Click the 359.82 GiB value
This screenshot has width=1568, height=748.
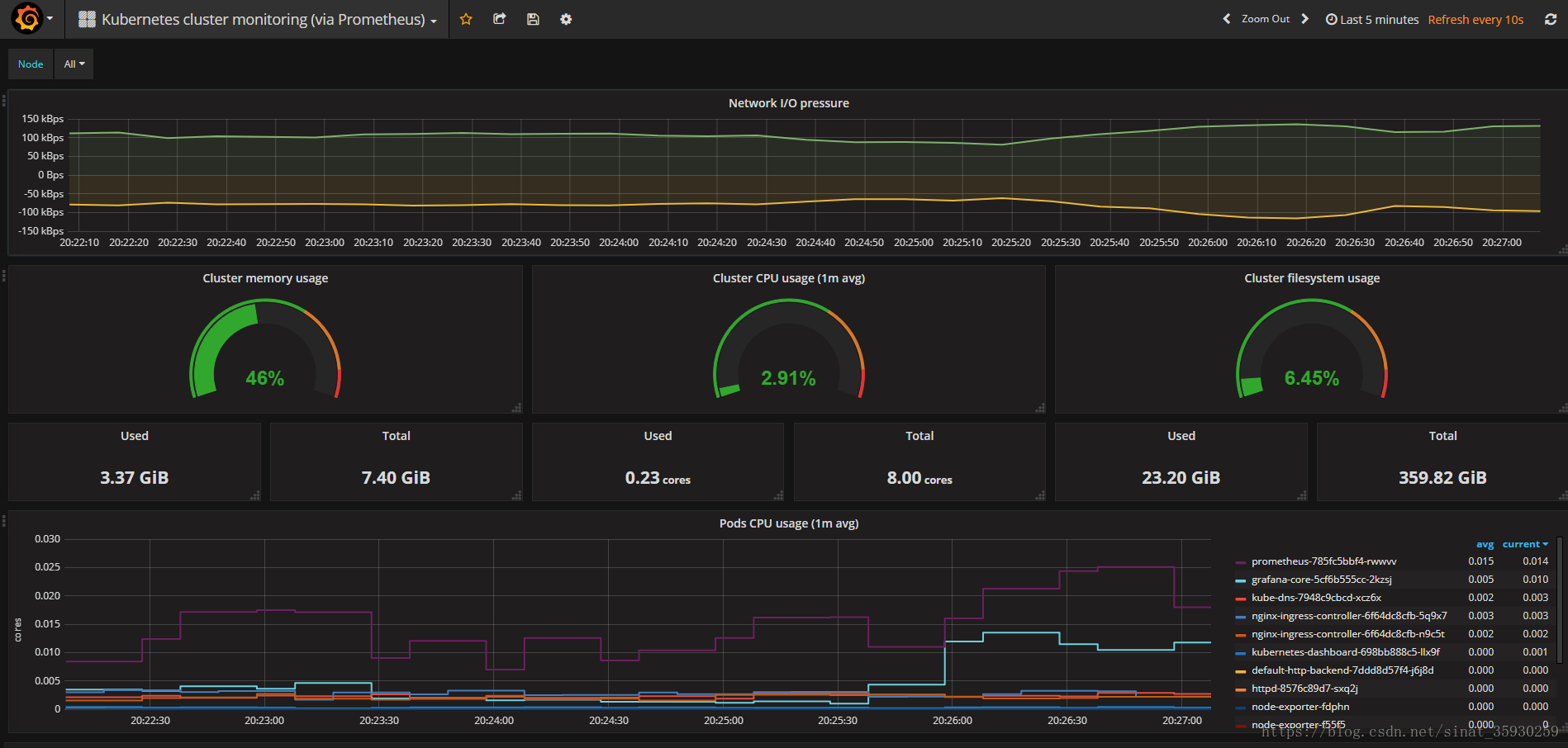point(1442,478)
